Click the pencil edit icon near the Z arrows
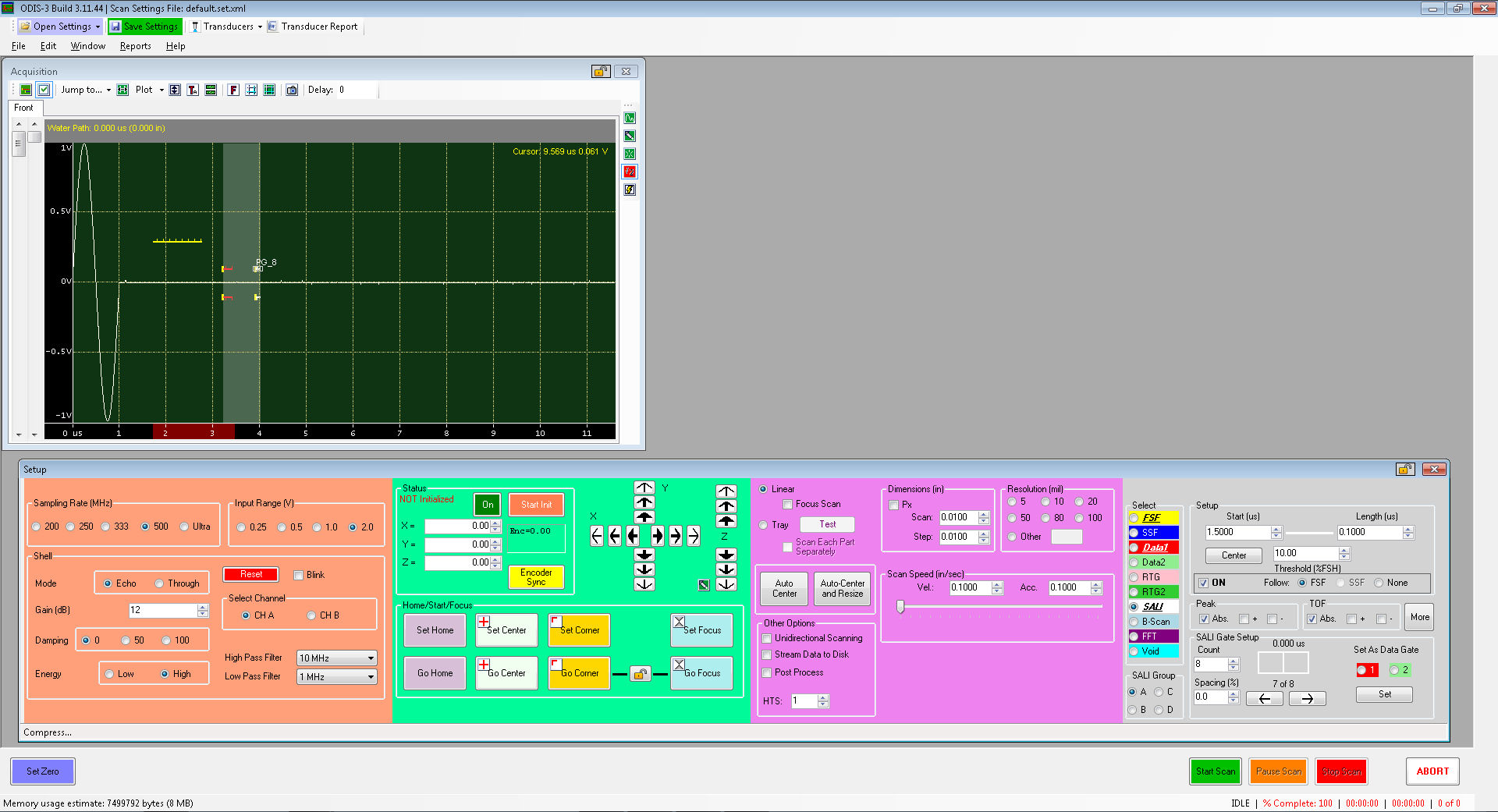This screenshot has height=812, width=1498. [x=704, y=585]
